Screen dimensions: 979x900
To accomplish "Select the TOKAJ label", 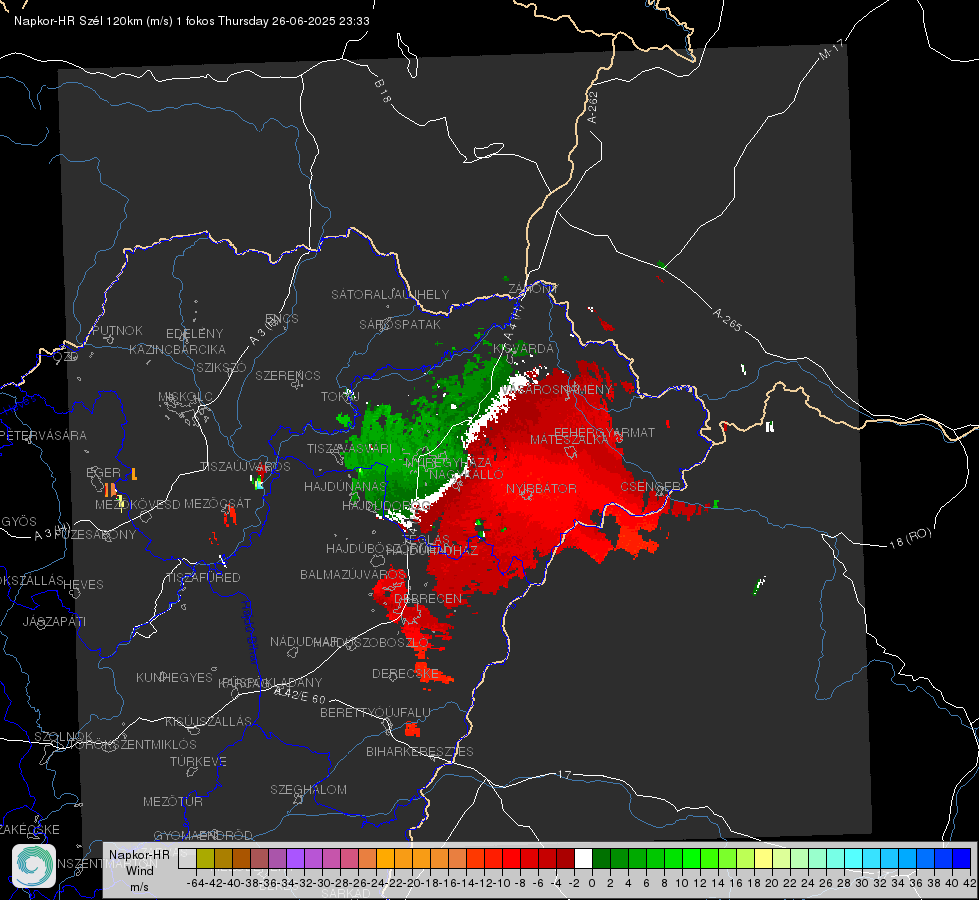I will (x=340, y=397).
